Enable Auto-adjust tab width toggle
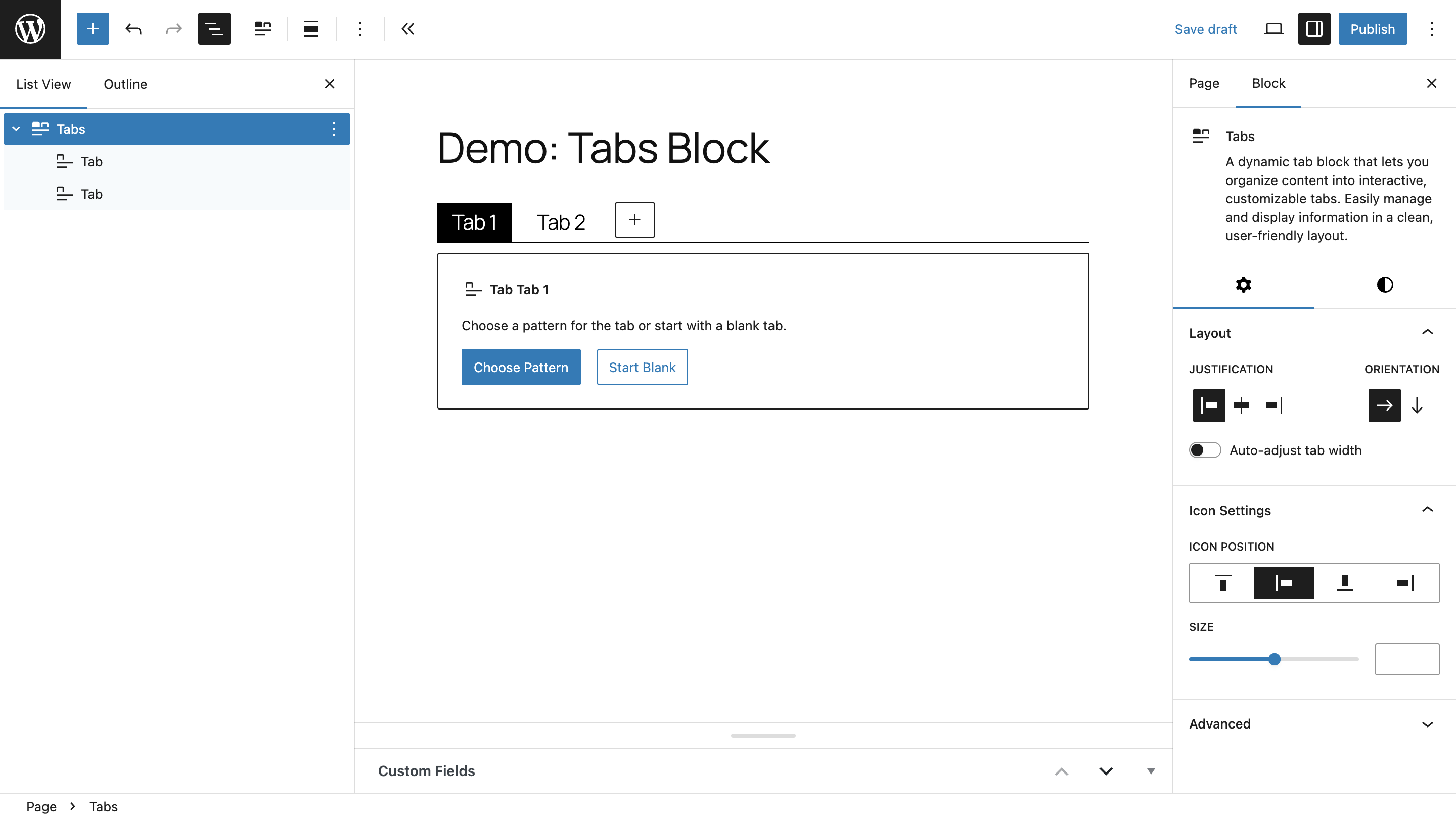Image resolution: width=1456 pixels, height=818 pixels. coord(1204,450)
